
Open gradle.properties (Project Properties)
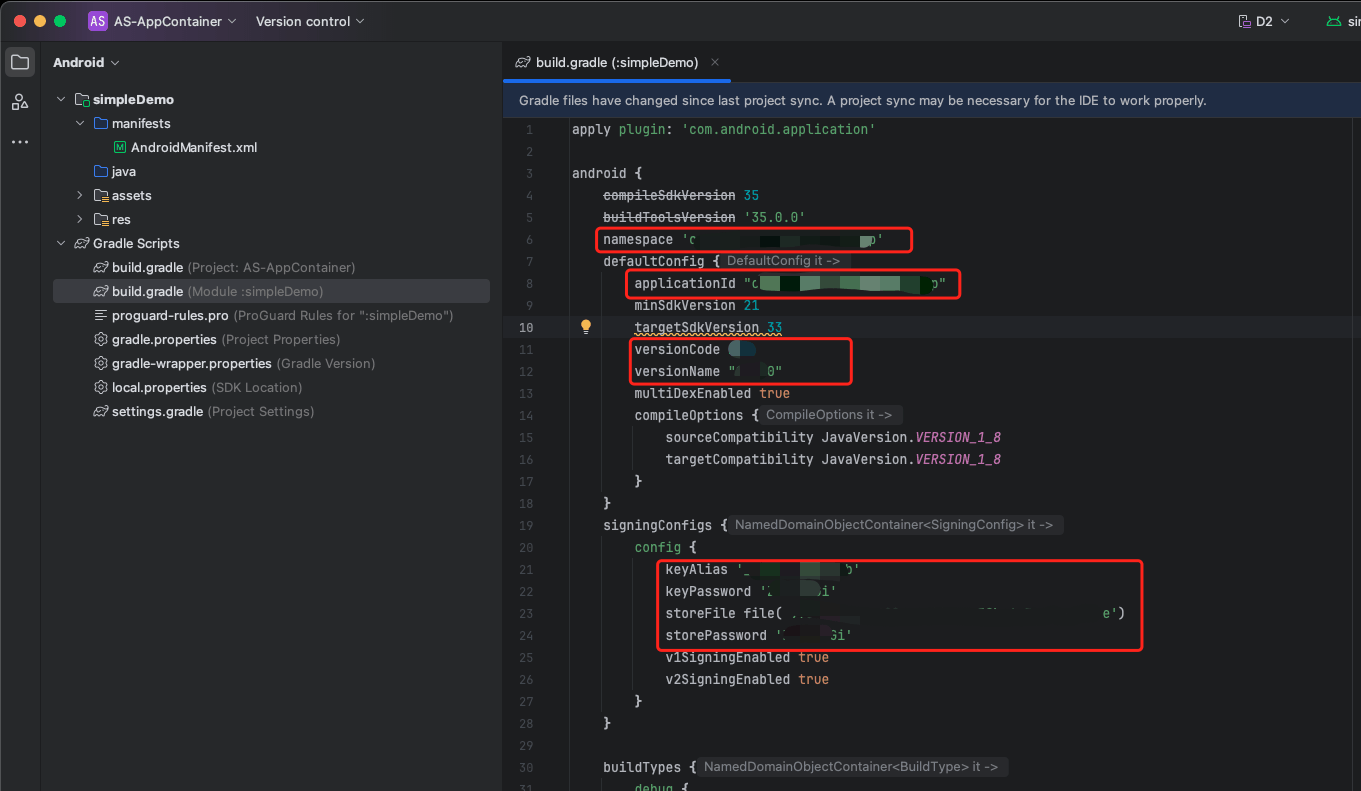pyautogui.click(x=226, y=339)
